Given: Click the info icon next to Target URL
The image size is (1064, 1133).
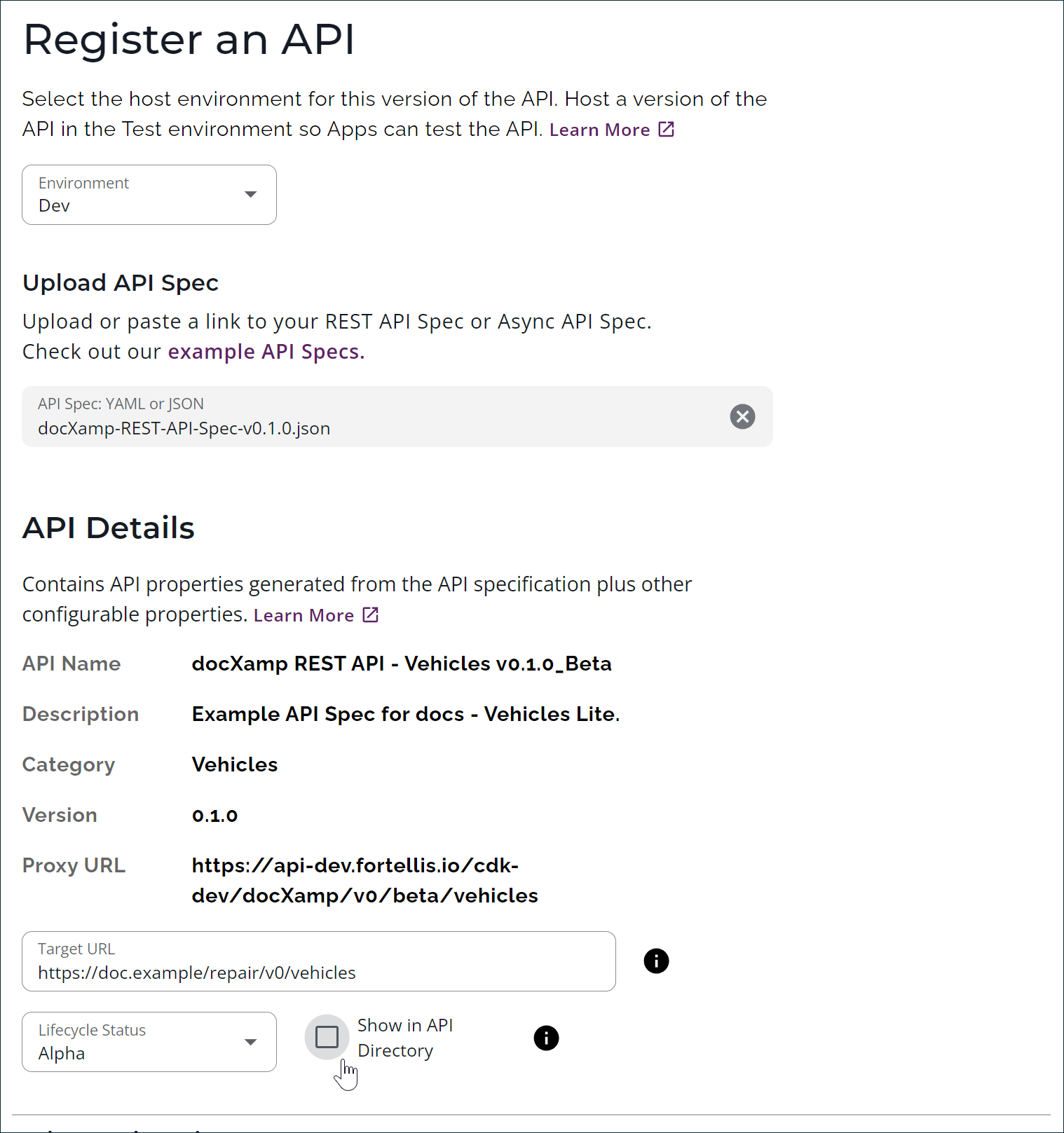Looking at the screenshot, I should [x=656, y=961].
